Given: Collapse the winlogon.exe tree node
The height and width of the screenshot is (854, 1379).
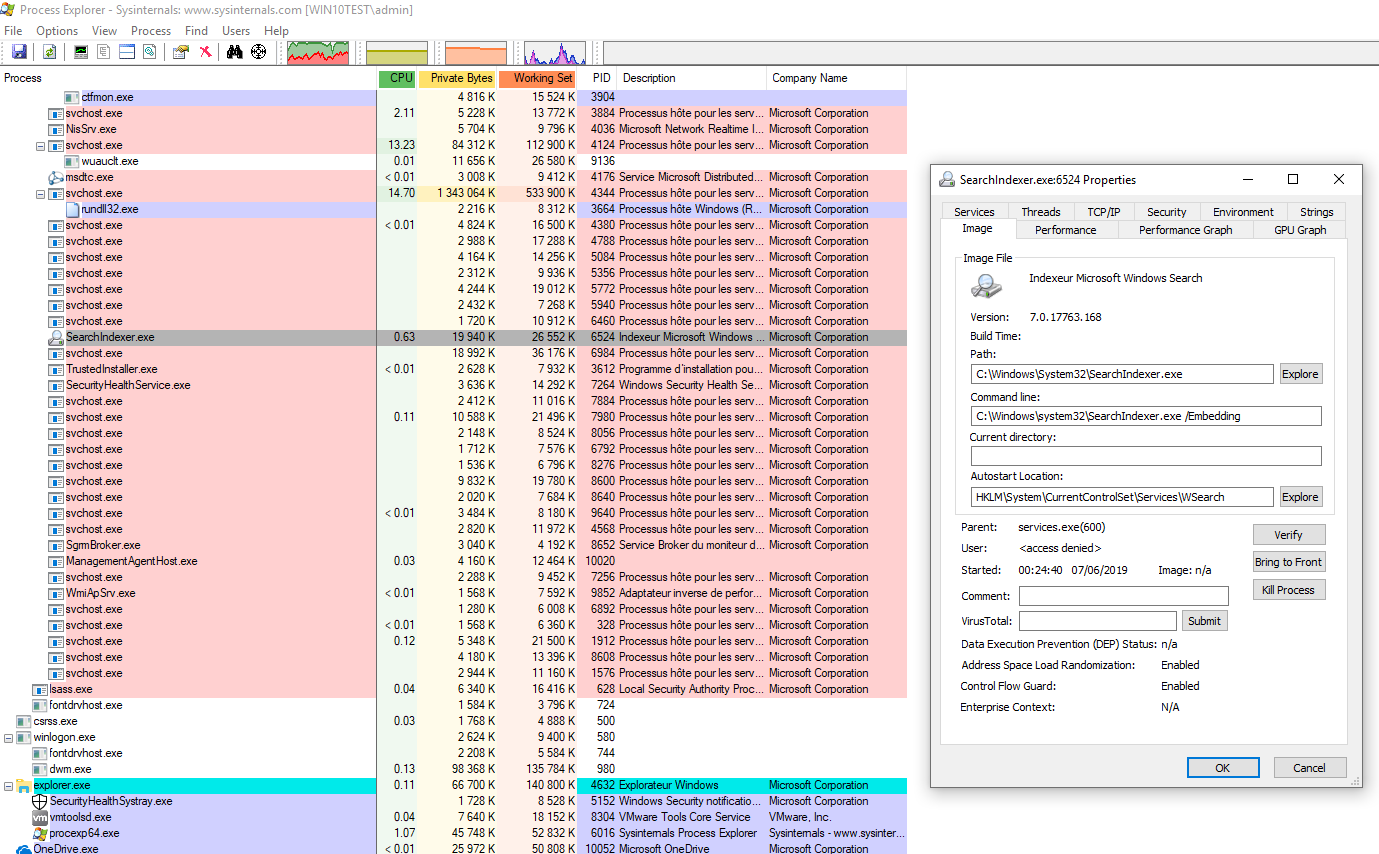Looking at the screenshot, I should (x=9, y=737).
